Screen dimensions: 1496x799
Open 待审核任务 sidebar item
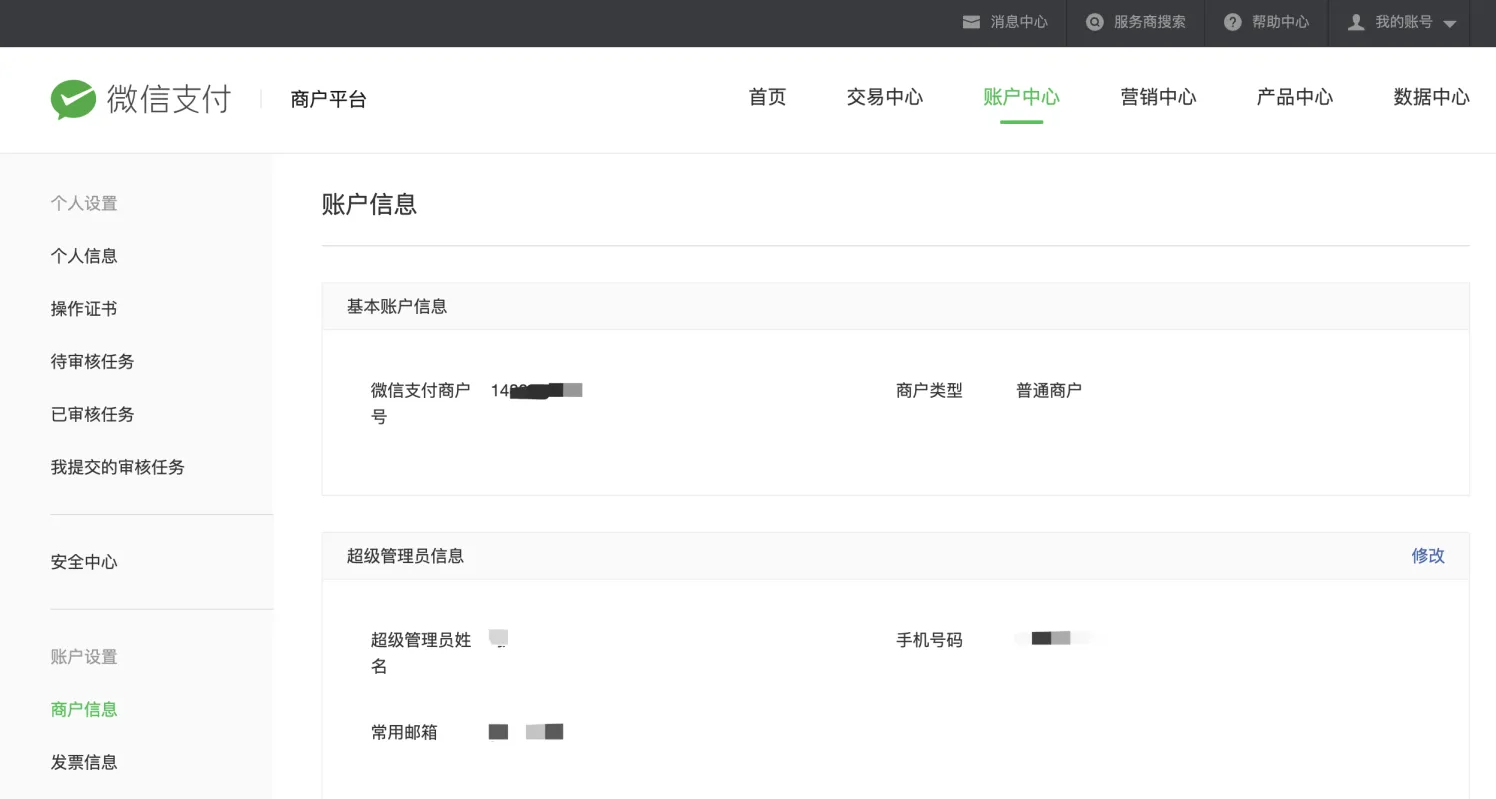point(92,362)
